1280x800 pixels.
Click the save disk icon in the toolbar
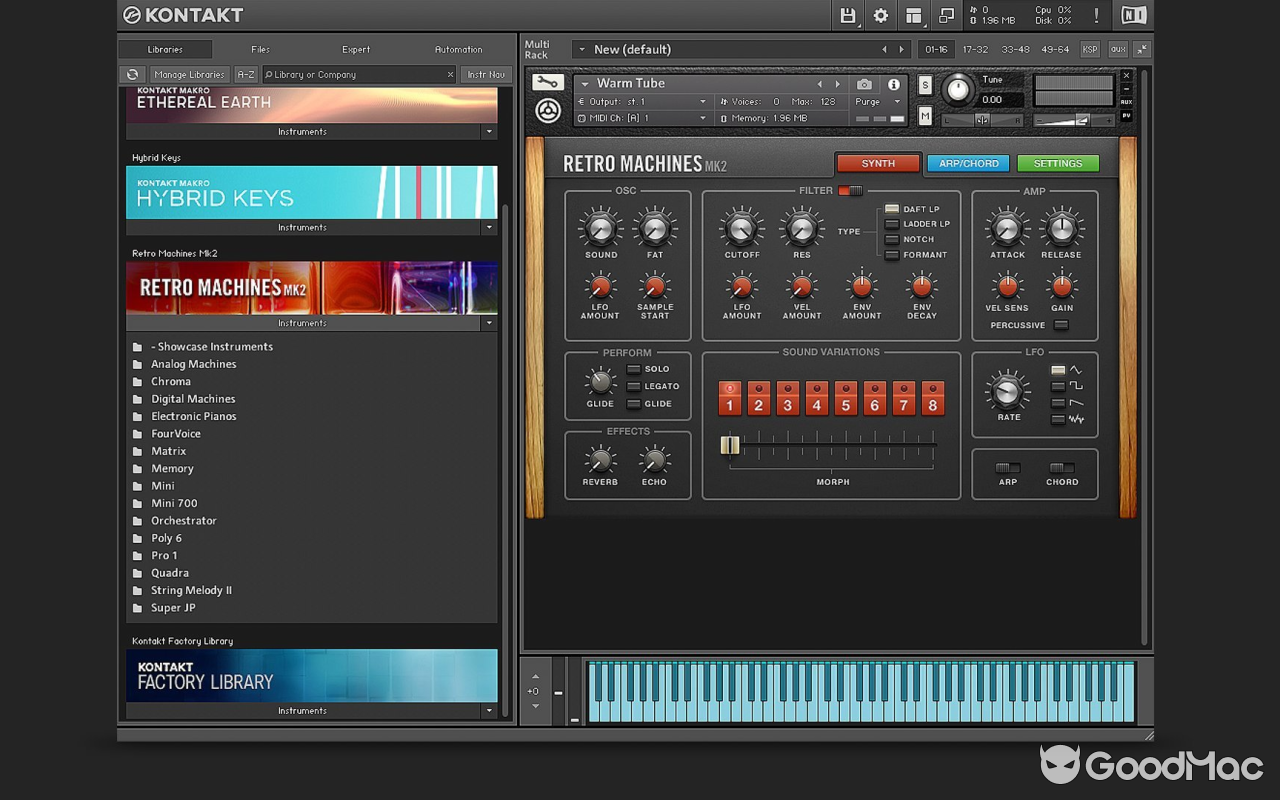(847, 15)
